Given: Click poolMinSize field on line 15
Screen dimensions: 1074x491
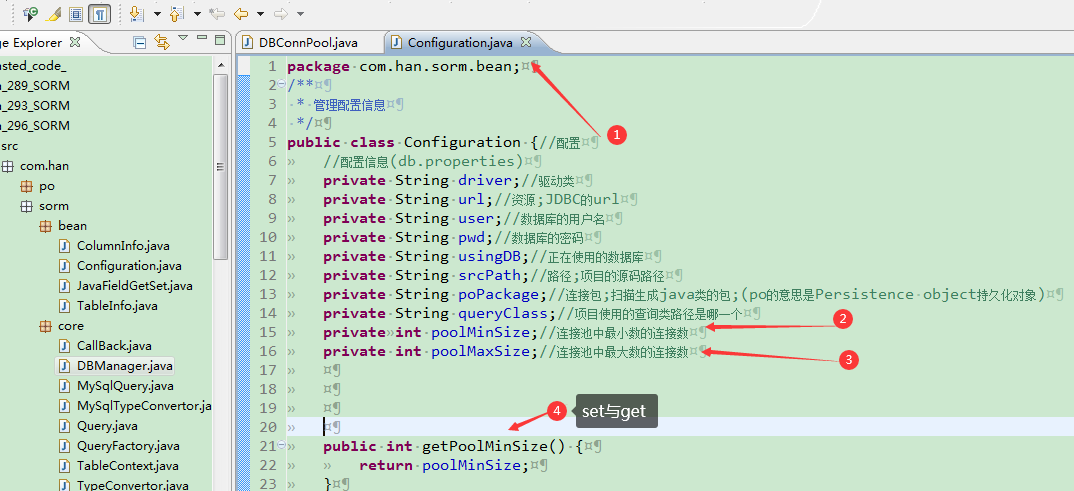Looking at the screenshot, I should click(481, 332).
